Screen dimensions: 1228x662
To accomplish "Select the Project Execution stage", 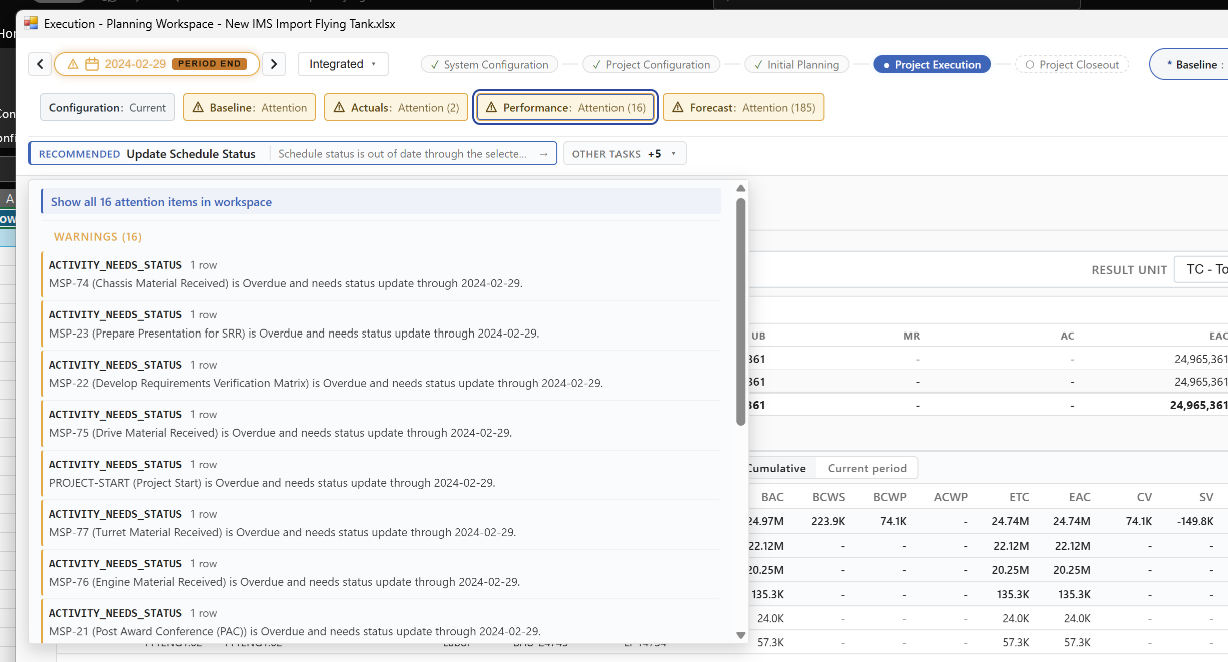I will click(x=932, y=64).
